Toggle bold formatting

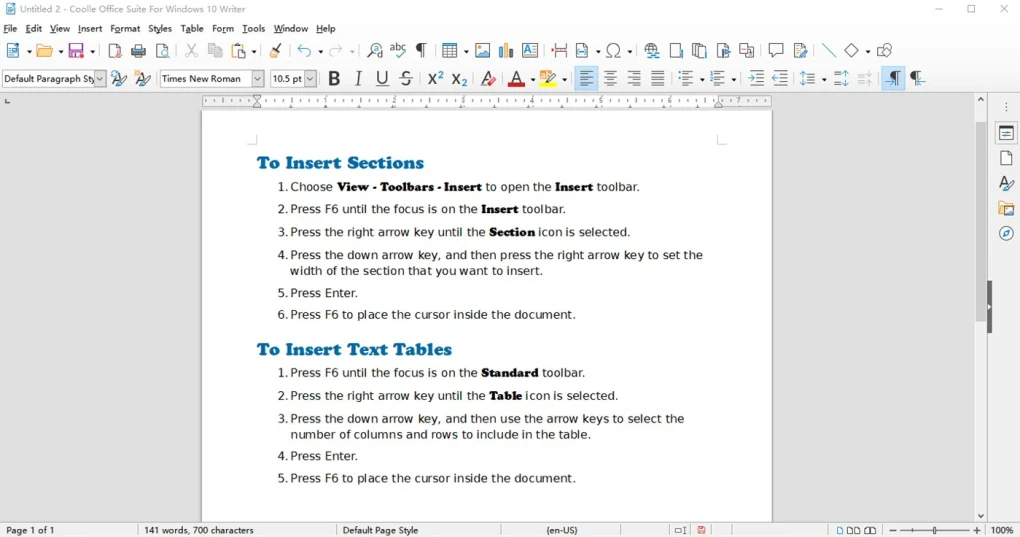(x=334, y=79)
